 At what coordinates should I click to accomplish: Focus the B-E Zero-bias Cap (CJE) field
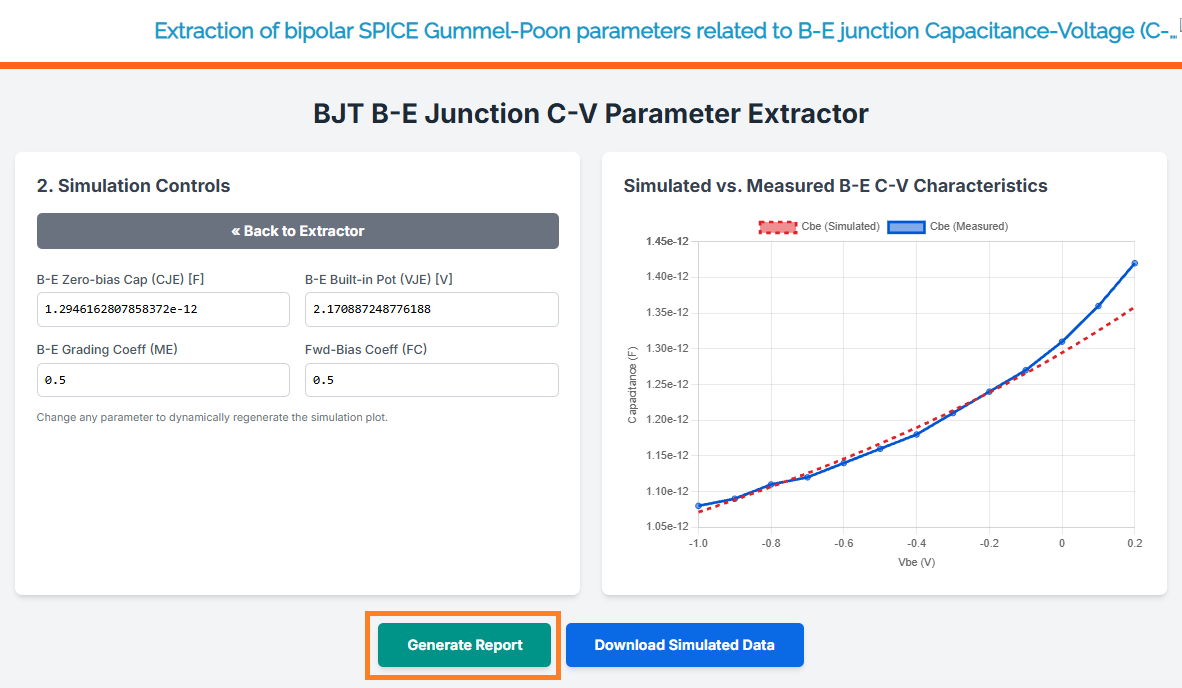pyautogui.click(x=163, y=309)
